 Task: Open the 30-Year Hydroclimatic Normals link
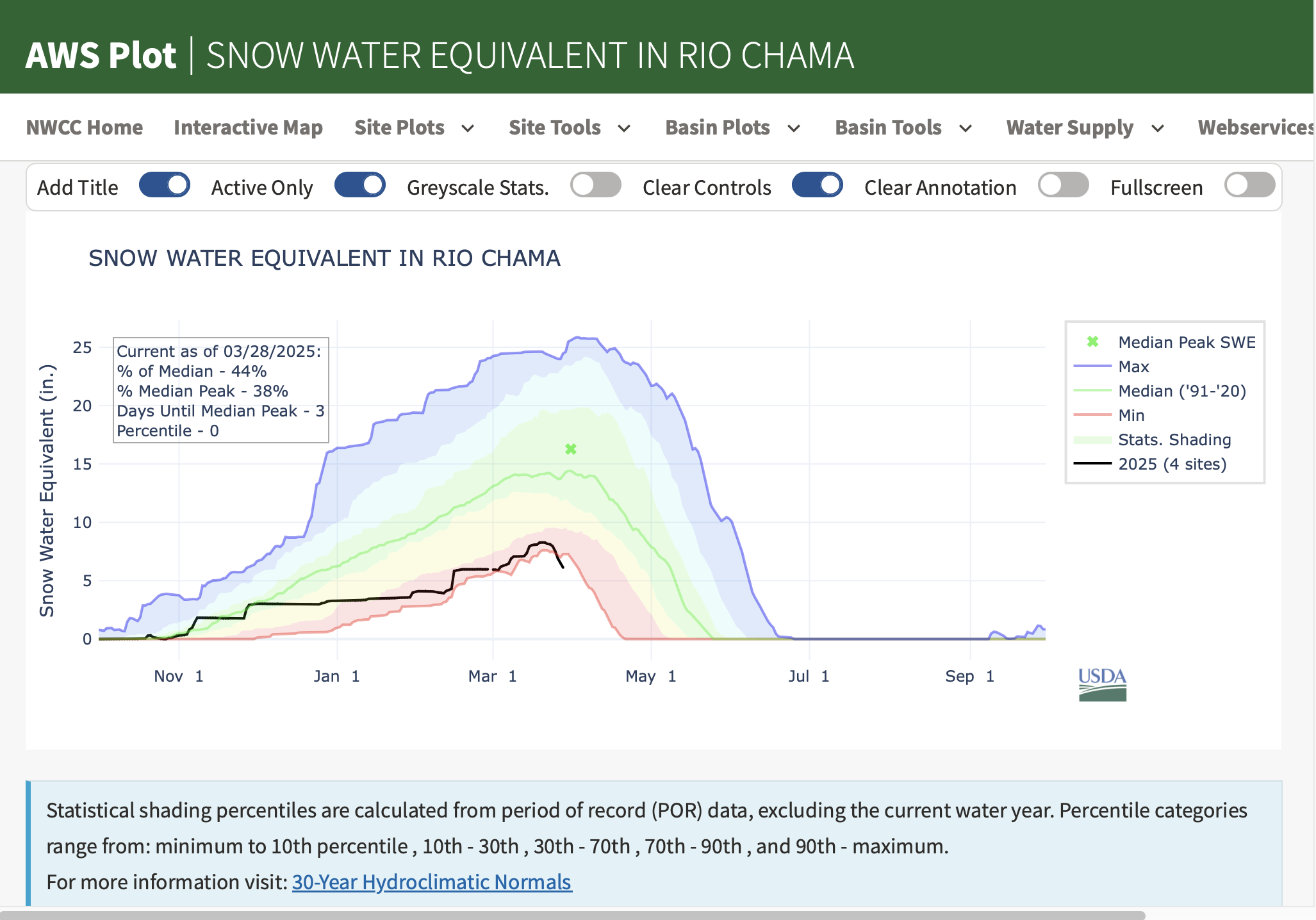coord(432,882)
